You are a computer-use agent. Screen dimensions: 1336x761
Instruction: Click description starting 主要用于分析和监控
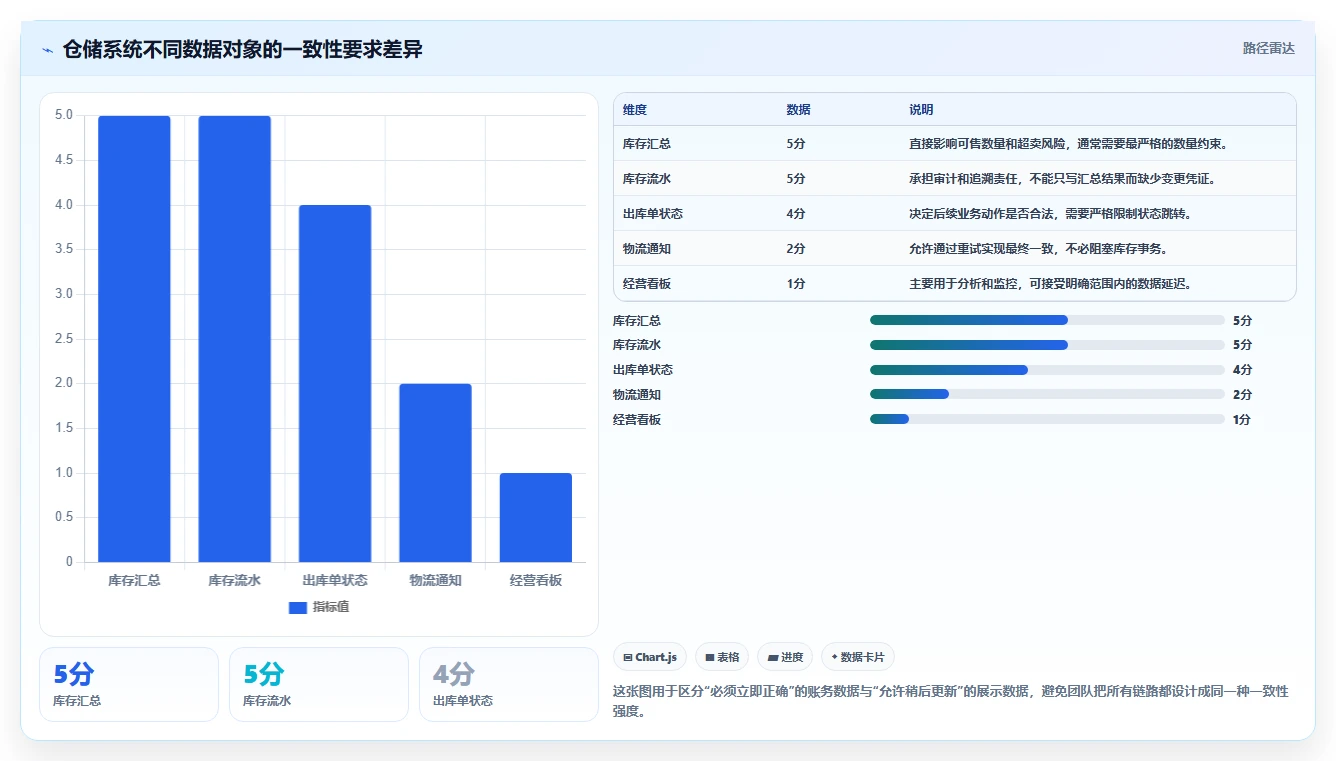point(1050,284)
